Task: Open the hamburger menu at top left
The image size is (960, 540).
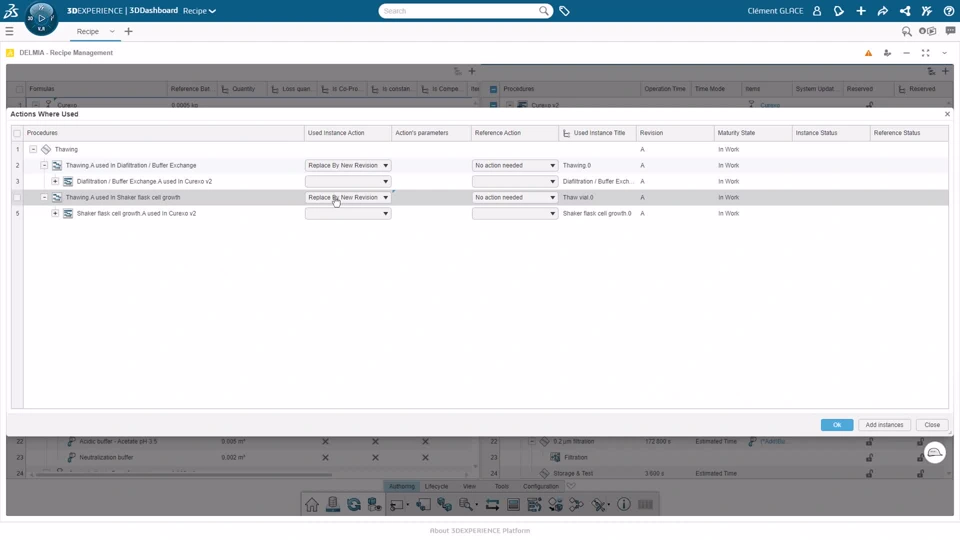Action: pyautogui.click(x=9, y=31)
